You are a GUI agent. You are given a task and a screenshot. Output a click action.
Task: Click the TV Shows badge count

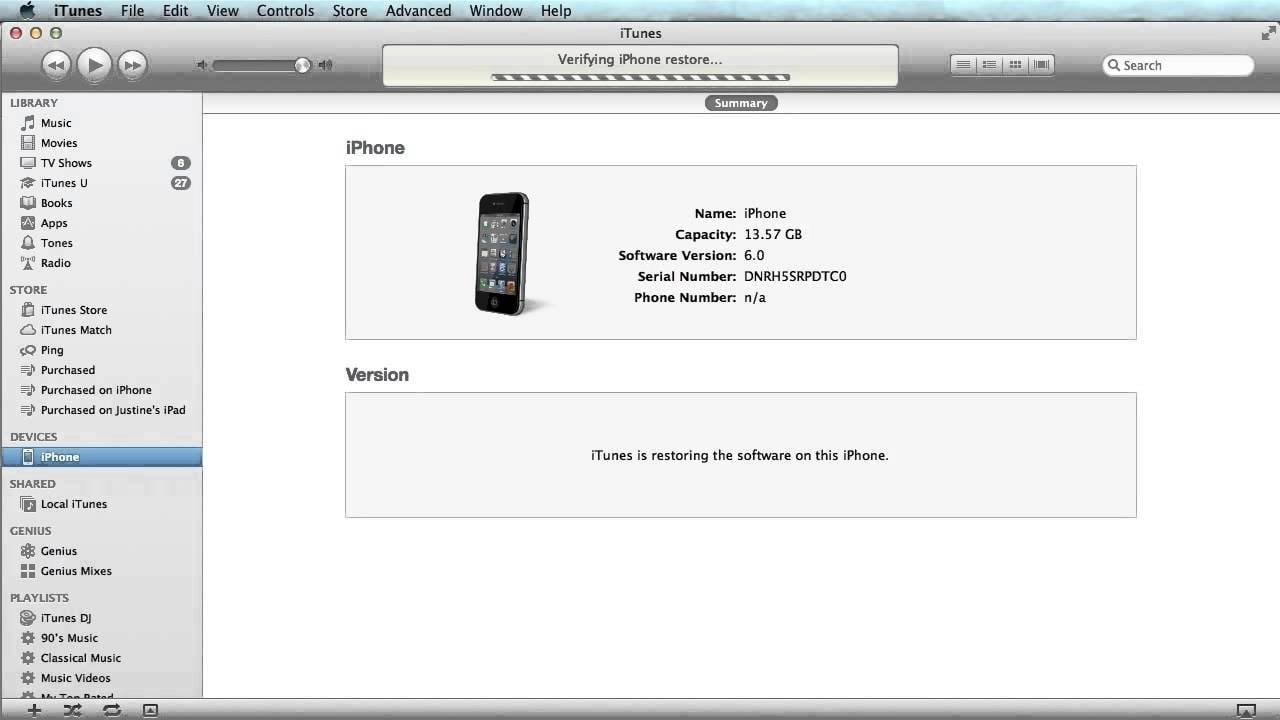[x=180, y=163]
